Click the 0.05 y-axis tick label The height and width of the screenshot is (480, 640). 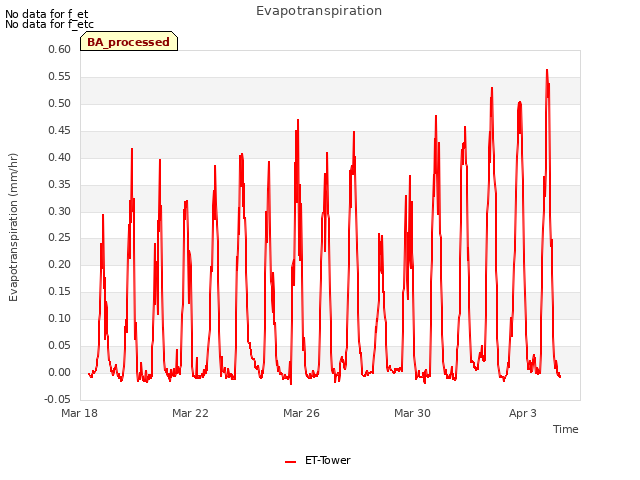pyautogui.click(x=60, y=345)
